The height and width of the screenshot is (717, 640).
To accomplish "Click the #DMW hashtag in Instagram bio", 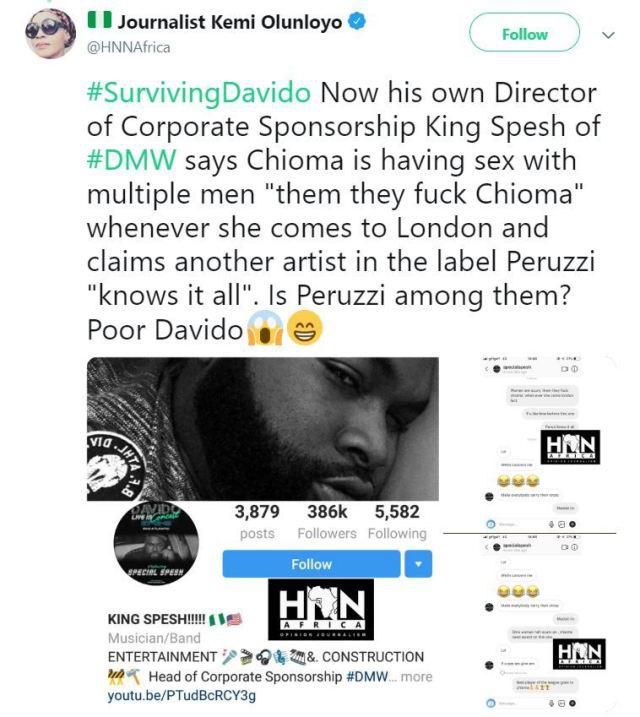I will (367, 676).
